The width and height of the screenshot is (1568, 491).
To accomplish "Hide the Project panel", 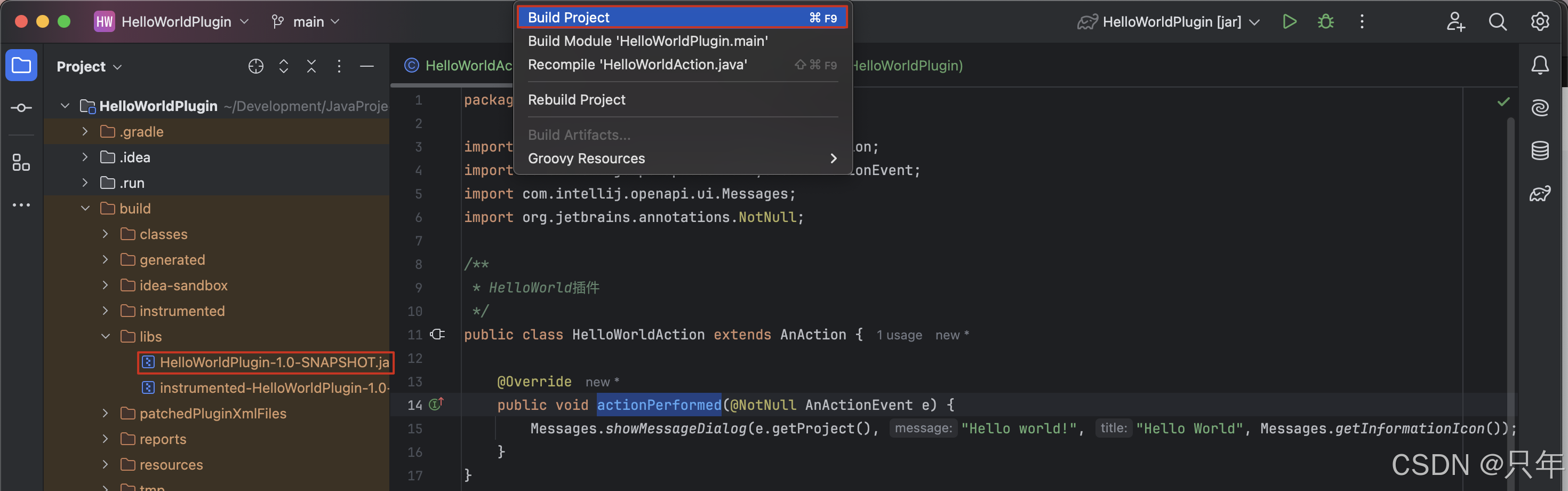I will pos(366,66).
